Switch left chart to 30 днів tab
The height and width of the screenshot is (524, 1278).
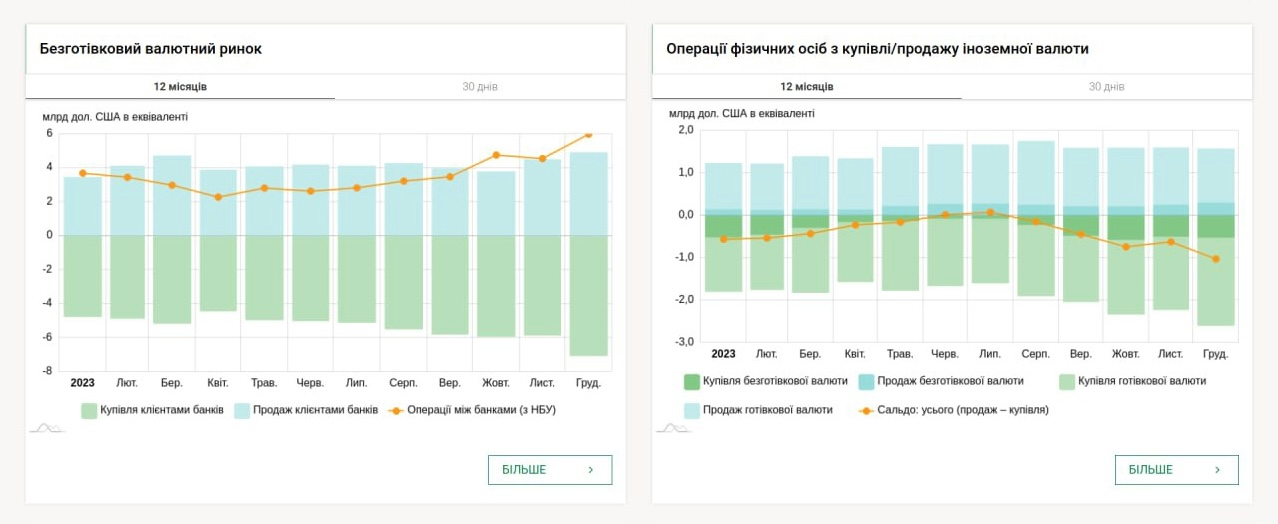coord(480,87)
